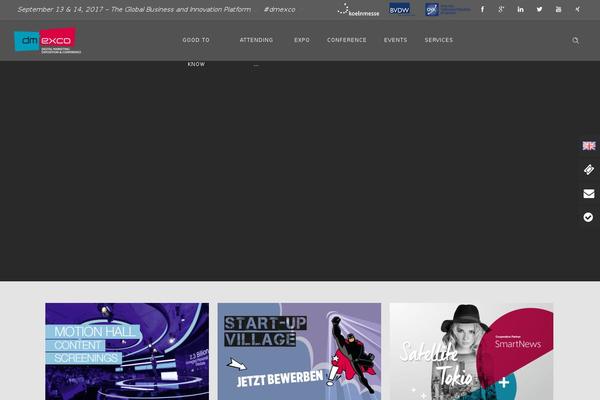
Task: Open the search magnifier icon
Action: [x=576, y=40]
